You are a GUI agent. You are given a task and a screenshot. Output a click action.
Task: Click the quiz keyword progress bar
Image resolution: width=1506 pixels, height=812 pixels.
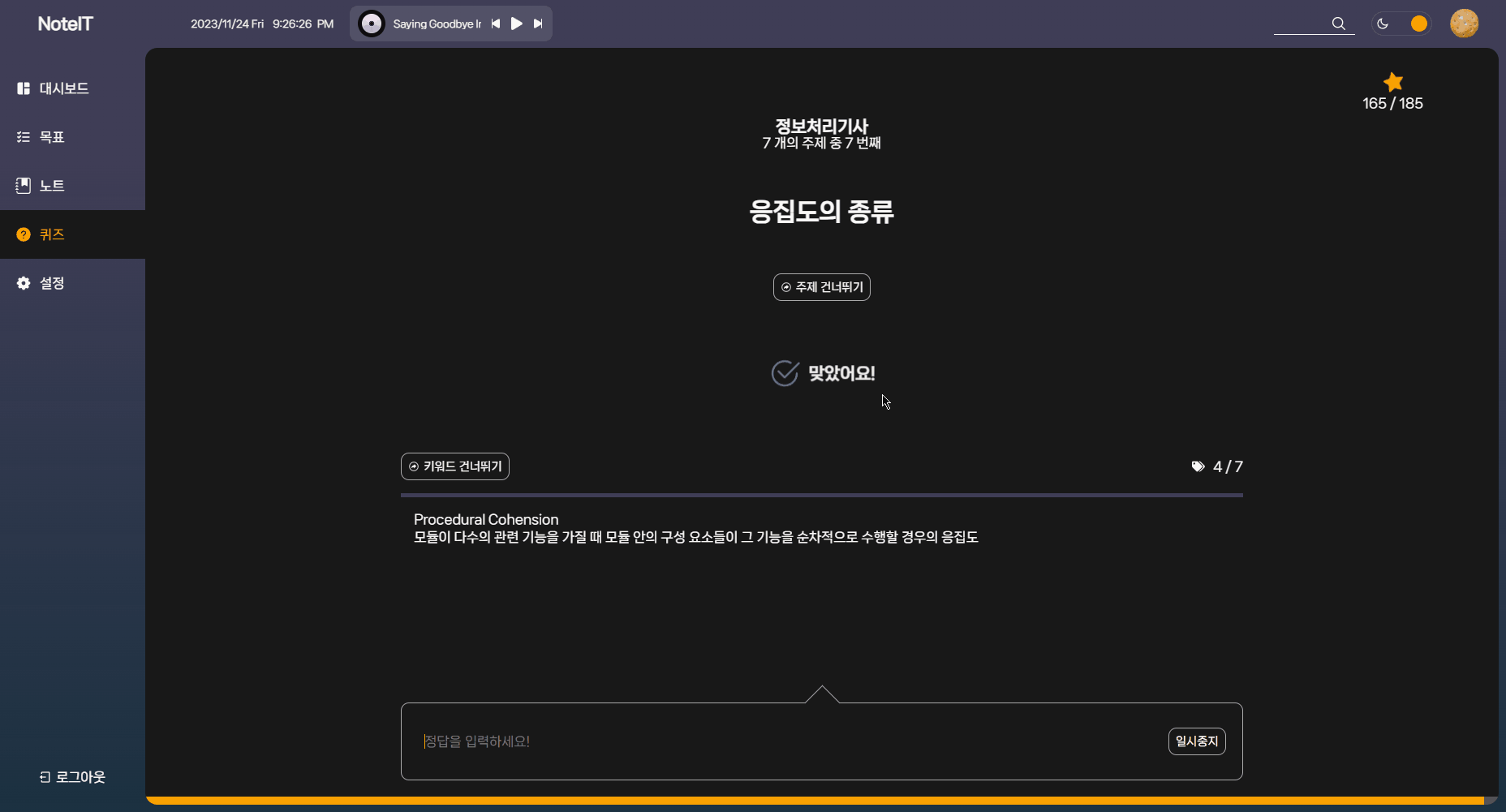[x=821, y=495]
